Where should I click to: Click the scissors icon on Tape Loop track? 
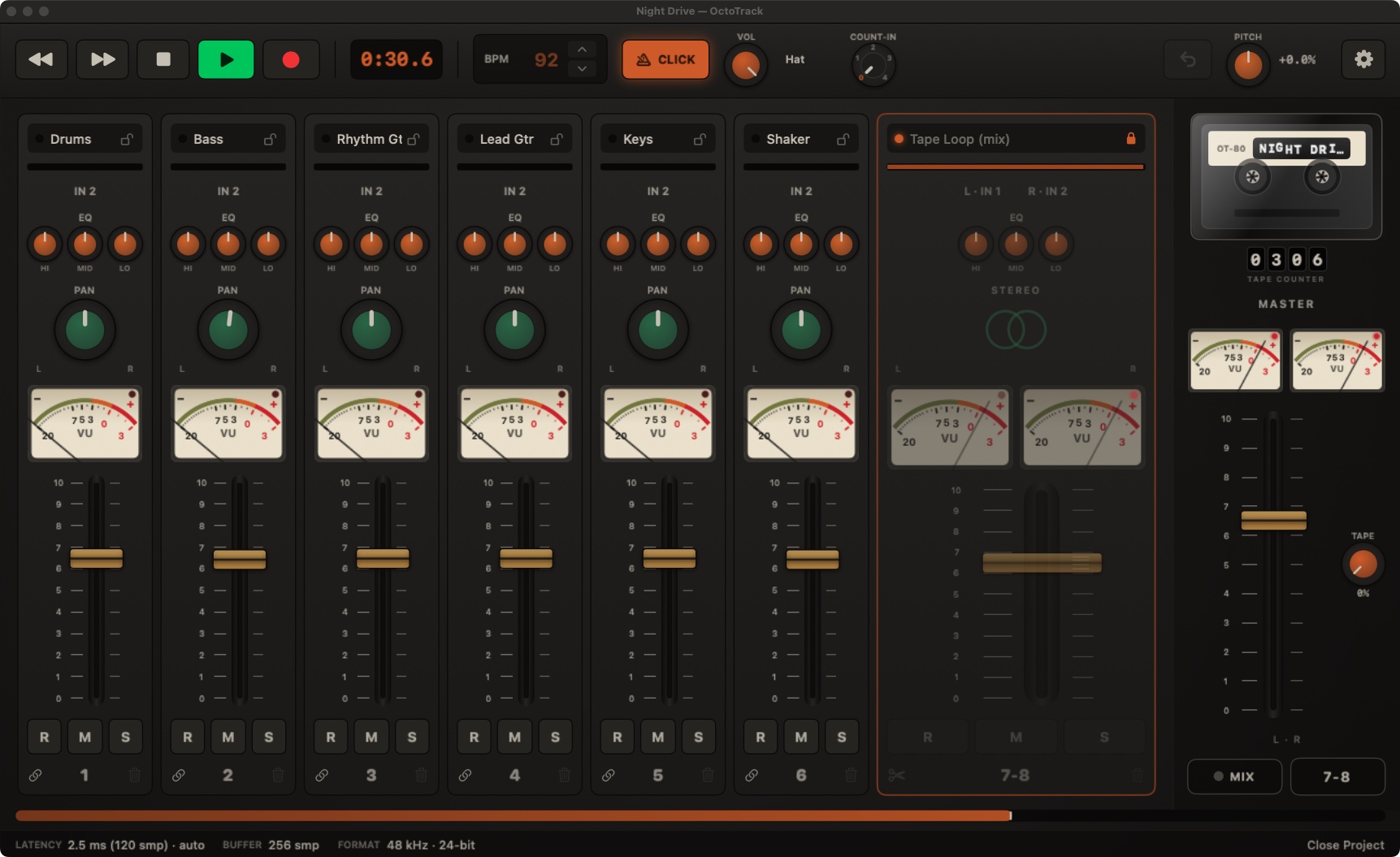(896, 775)
